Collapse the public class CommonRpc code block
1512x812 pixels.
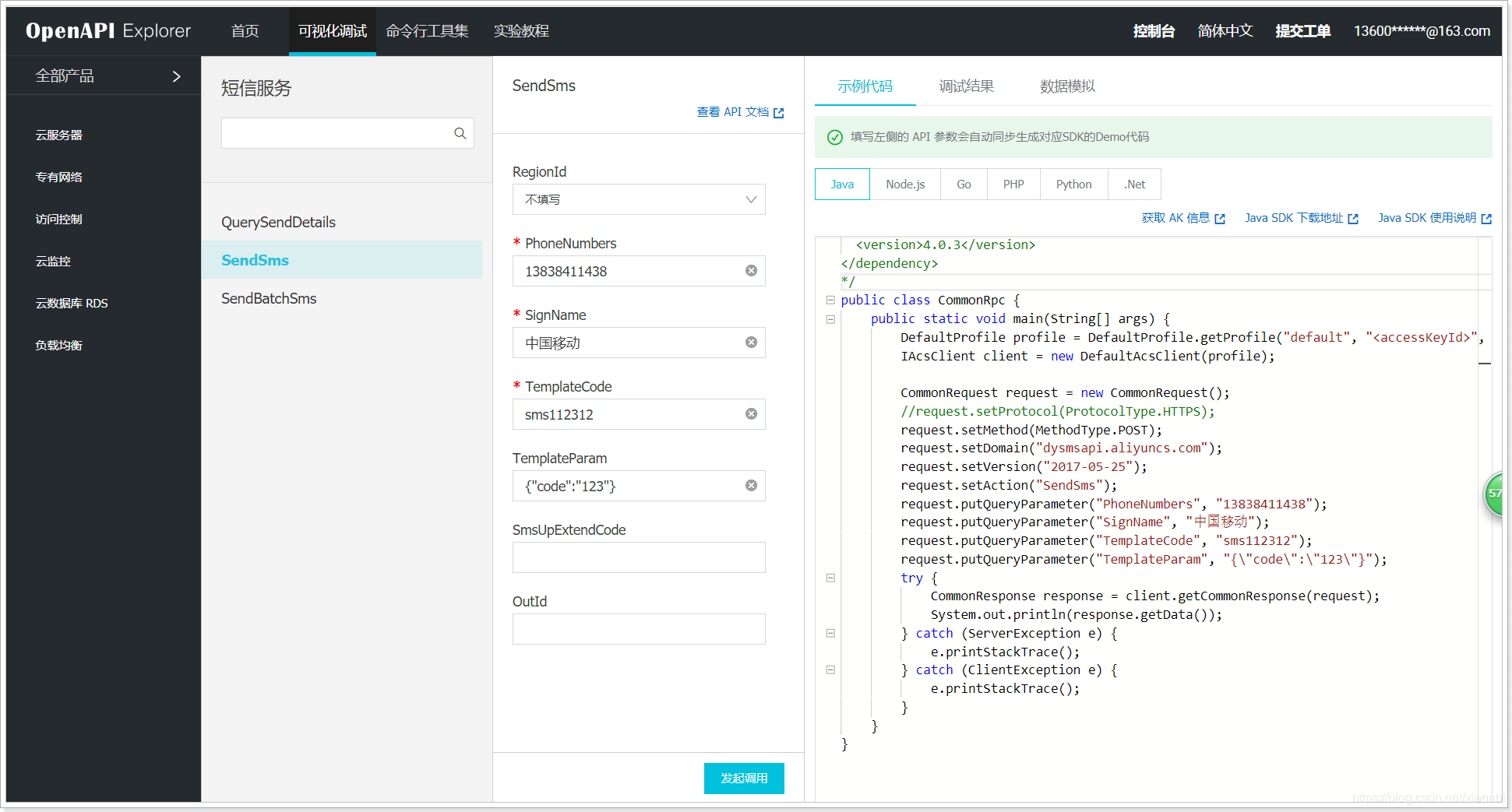[x=830, y=300]
